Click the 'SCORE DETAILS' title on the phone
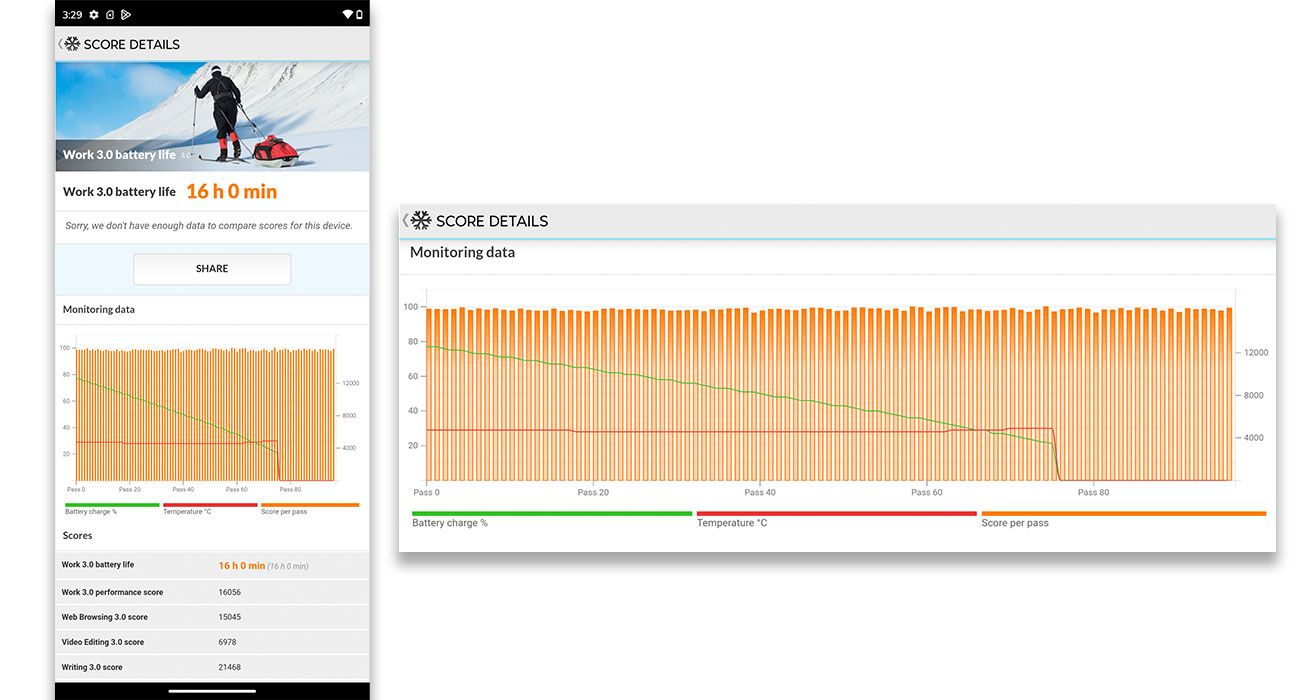 pos(132,44)
